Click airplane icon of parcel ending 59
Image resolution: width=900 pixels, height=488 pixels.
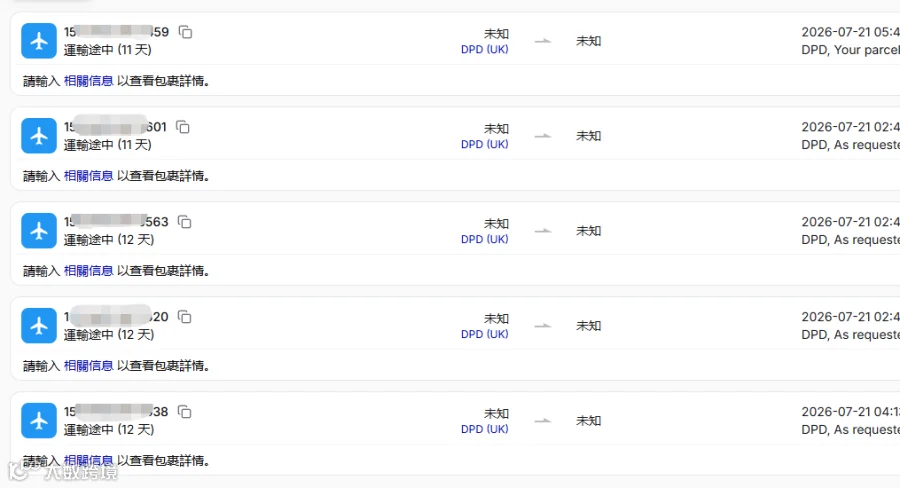39,41
